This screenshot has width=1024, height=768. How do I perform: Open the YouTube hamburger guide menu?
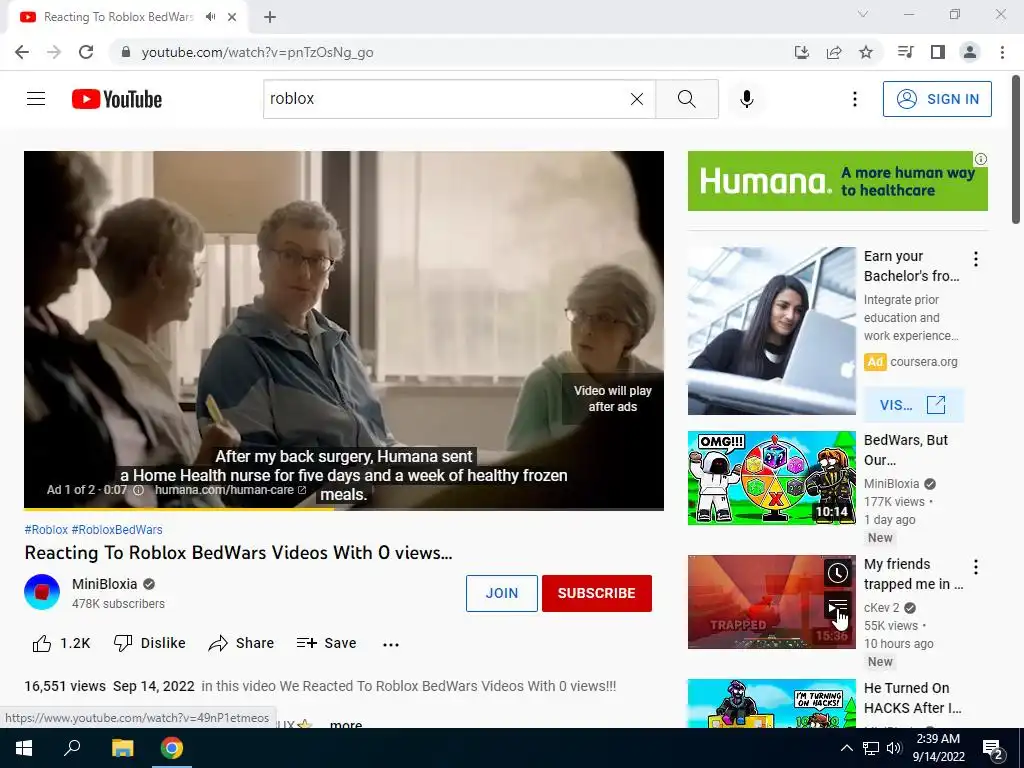(x=36, y=99)
